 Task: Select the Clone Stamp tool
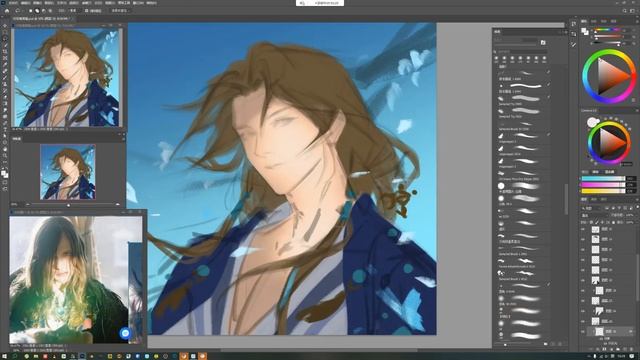[x=5, y=84]
